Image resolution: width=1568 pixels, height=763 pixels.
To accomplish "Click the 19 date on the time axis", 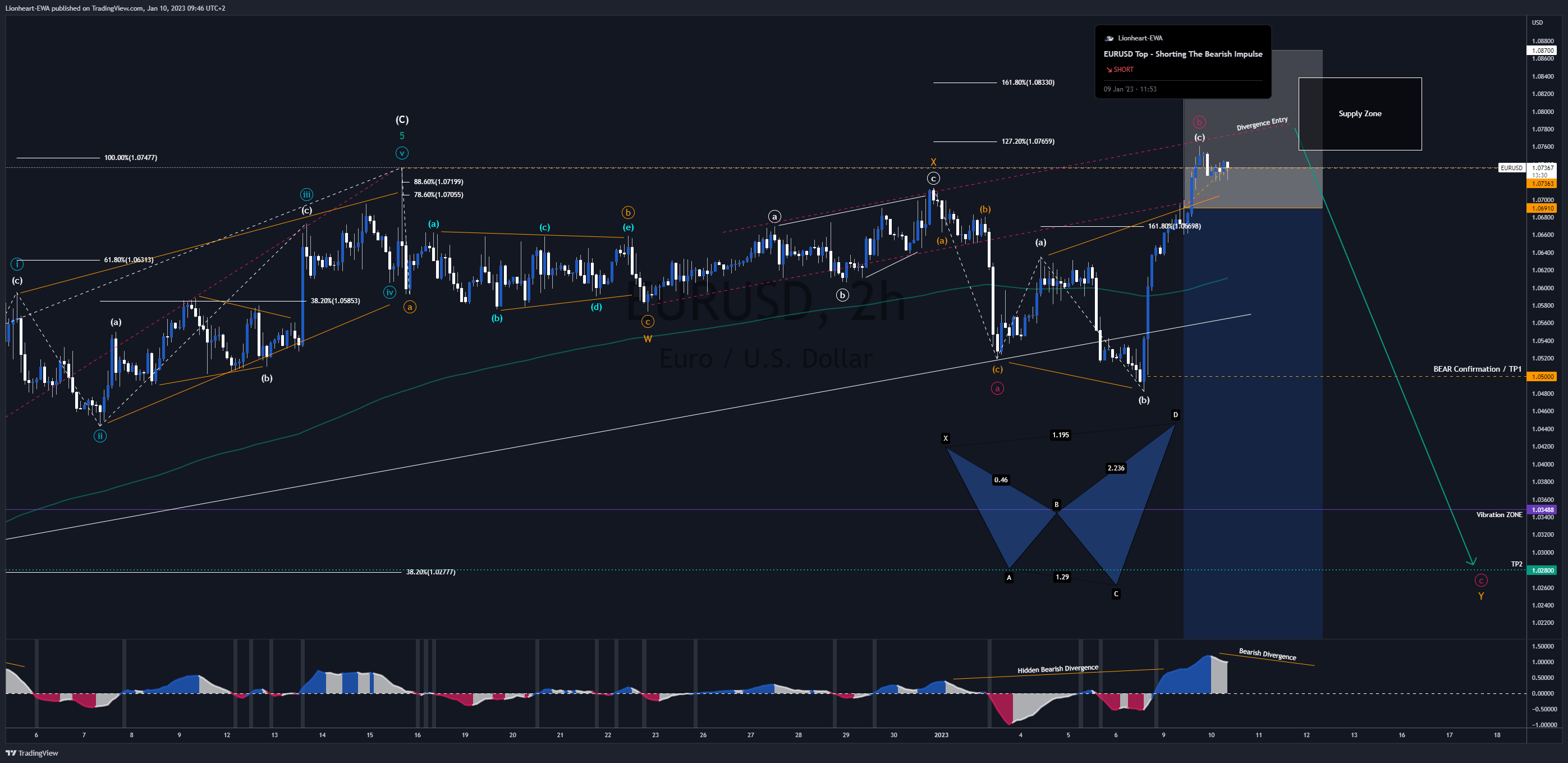I will [x=465, y=735].
